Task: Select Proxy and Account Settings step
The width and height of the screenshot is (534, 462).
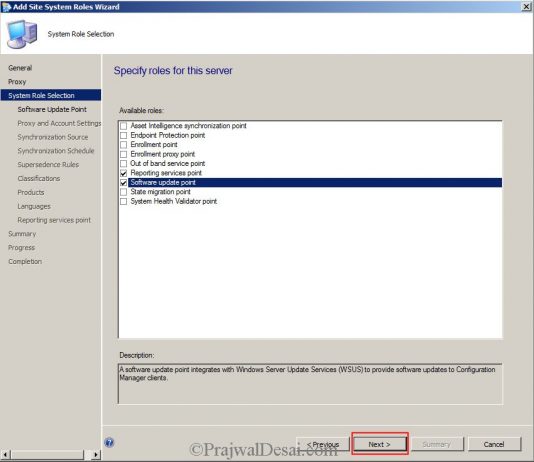Action: pyautogui.click(x=59, y=123)
